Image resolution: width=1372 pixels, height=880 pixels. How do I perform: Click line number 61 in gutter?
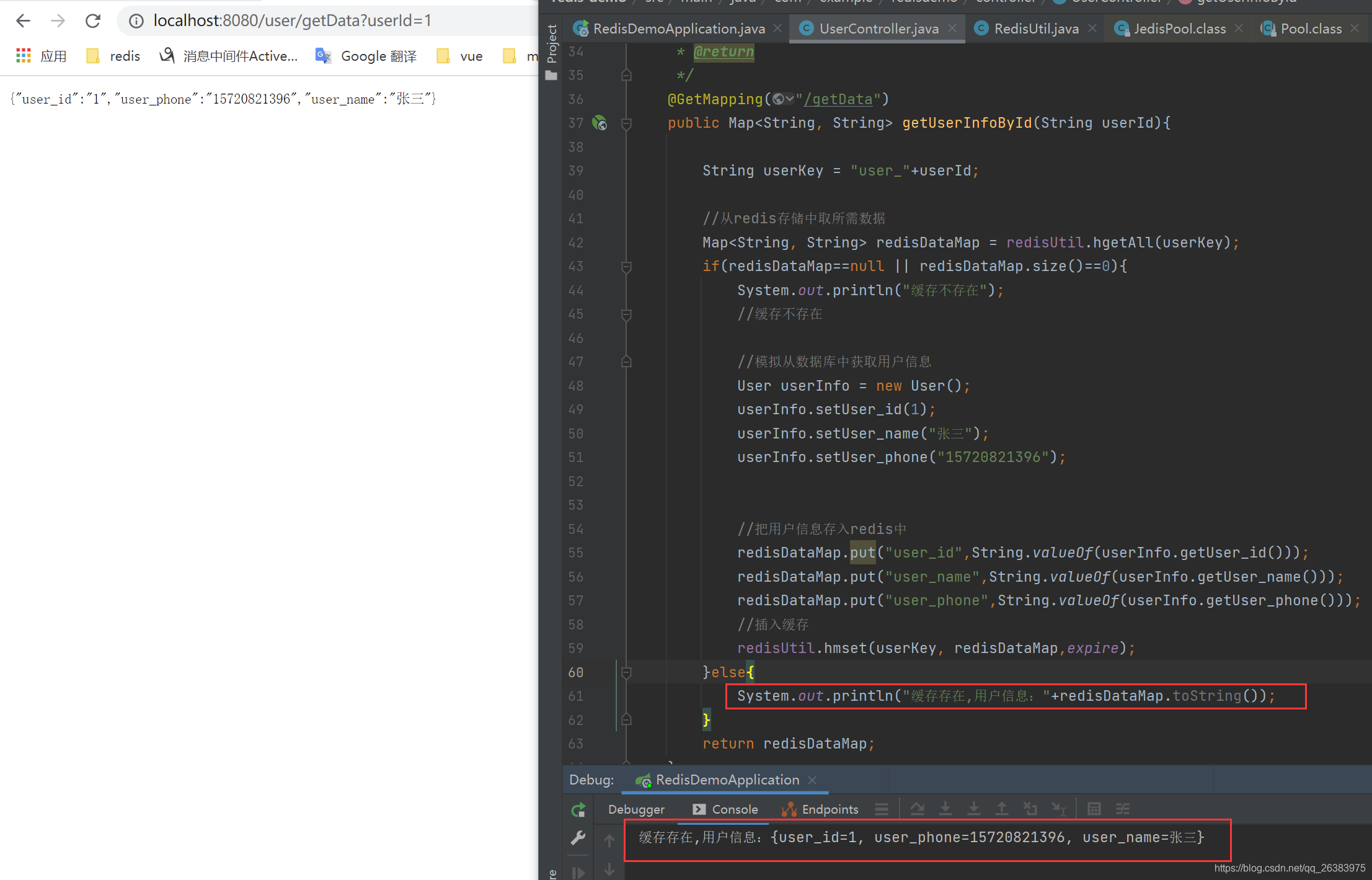(576, 696)
